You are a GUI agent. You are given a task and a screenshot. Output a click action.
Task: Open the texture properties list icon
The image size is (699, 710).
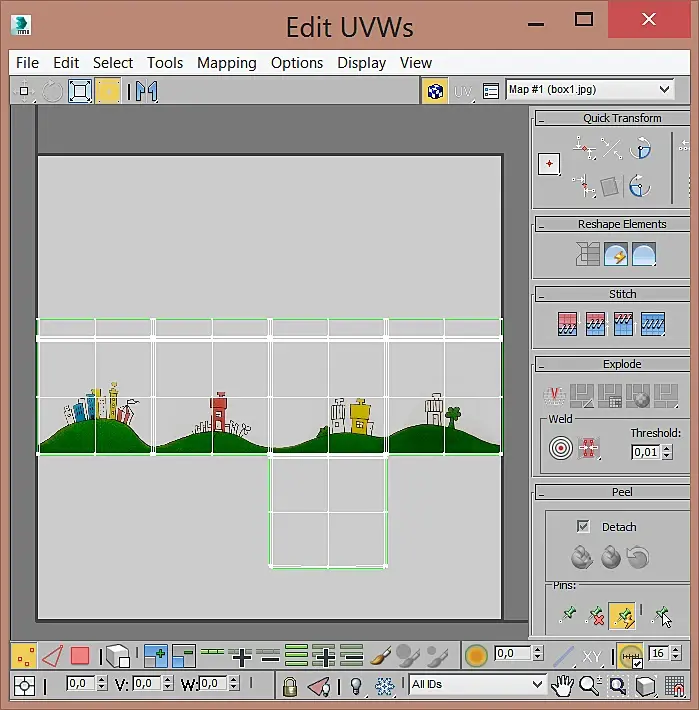(491, 91)
